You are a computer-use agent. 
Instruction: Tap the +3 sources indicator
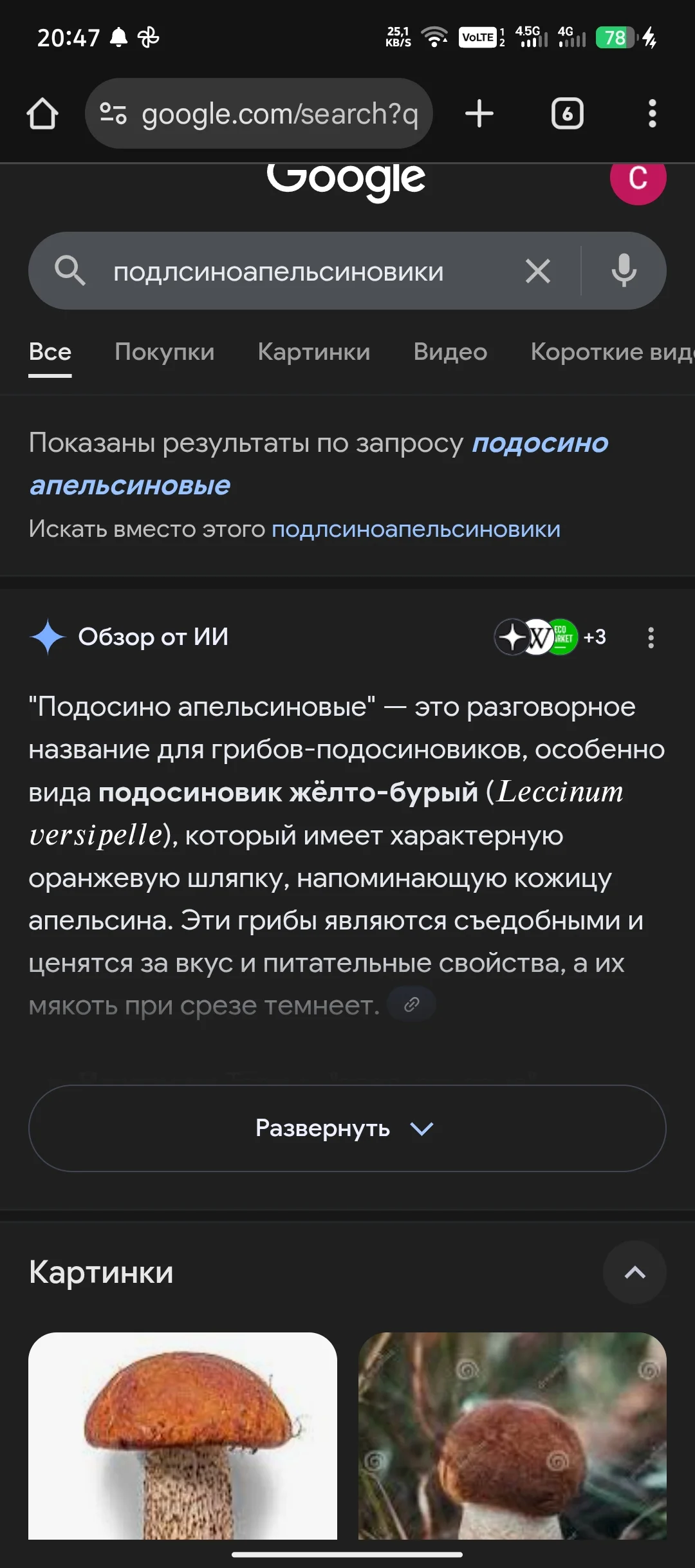tap(593, 637)
